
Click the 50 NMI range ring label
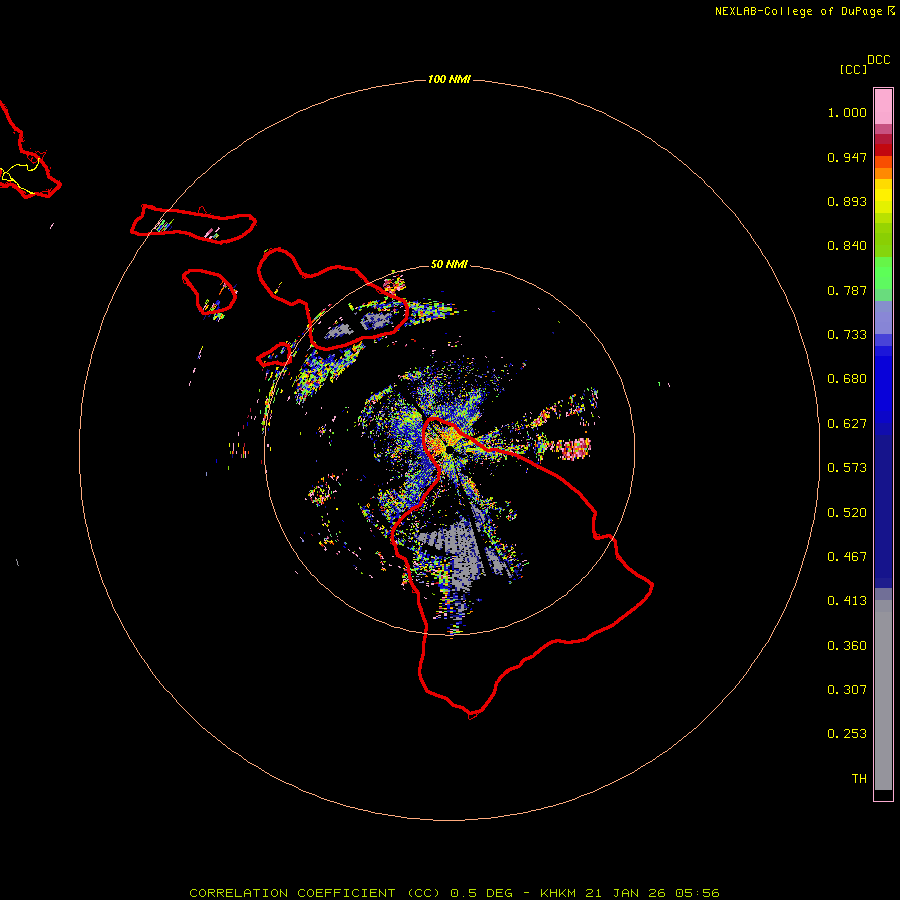pyautogui.click(x=449, y=264)
